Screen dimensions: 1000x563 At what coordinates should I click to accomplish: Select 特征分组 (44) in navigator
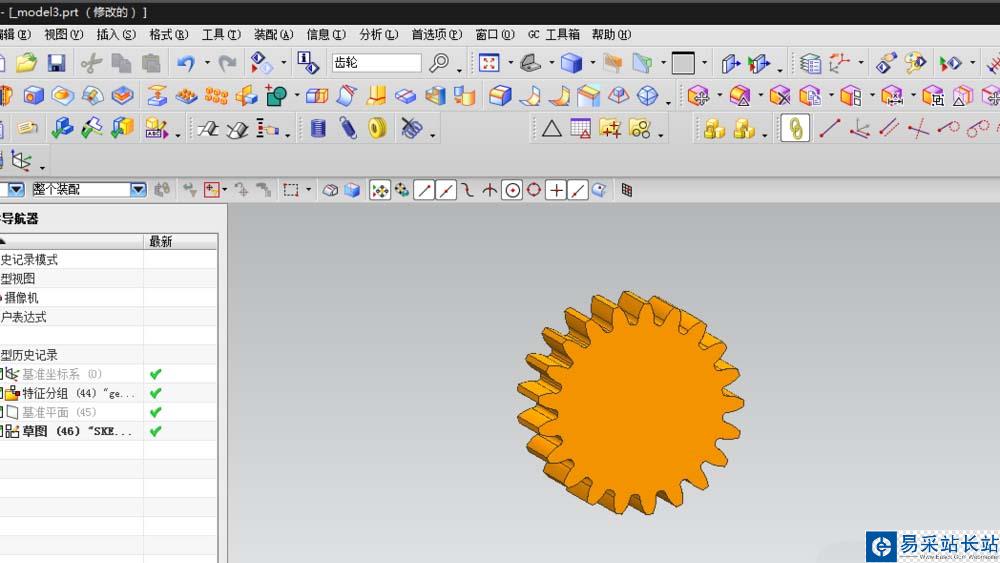(x=78, y=393)
